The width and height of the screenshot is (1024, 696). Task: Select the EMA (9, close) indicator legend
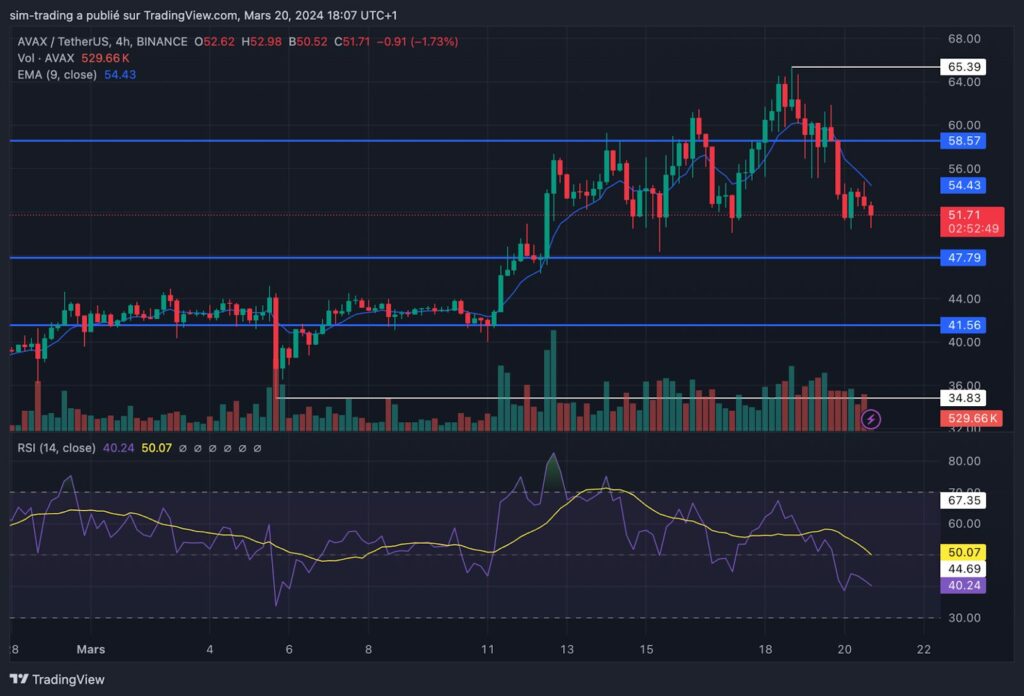tap(57, 74)
